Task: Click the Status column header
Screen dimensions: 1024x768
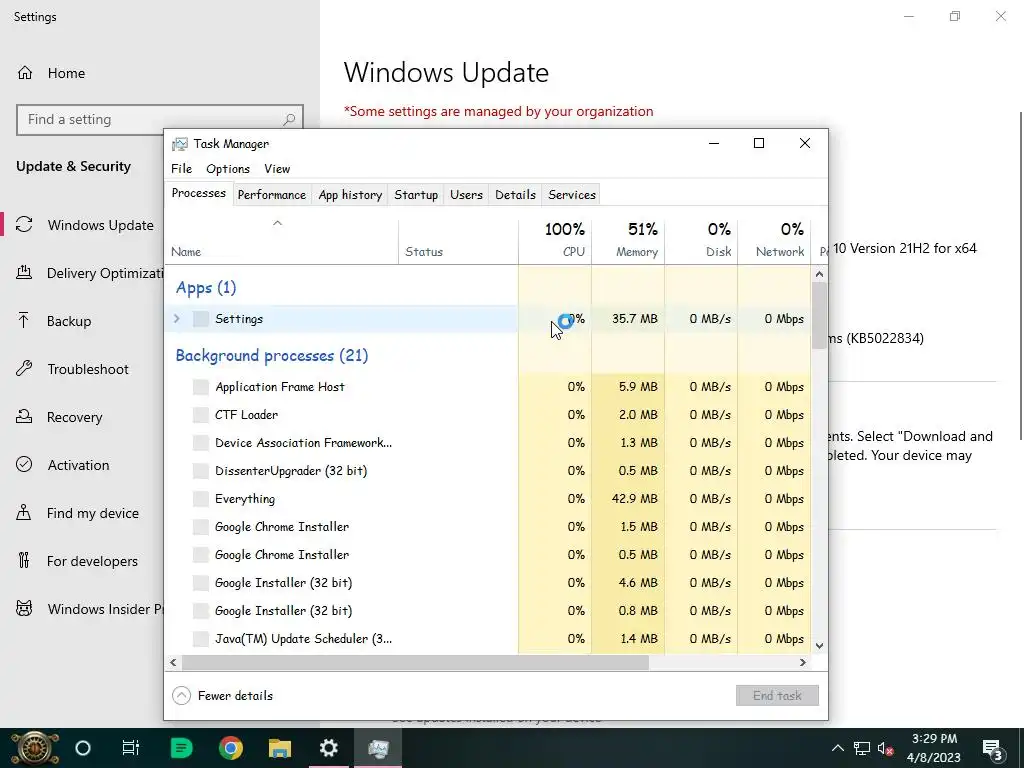Action: pos(458,239)
